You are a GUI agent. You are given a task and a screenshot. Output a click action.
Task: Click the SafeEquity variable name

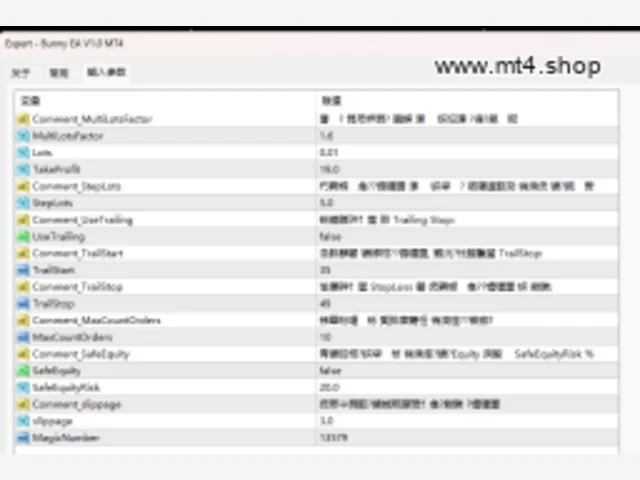click(56, 371)
